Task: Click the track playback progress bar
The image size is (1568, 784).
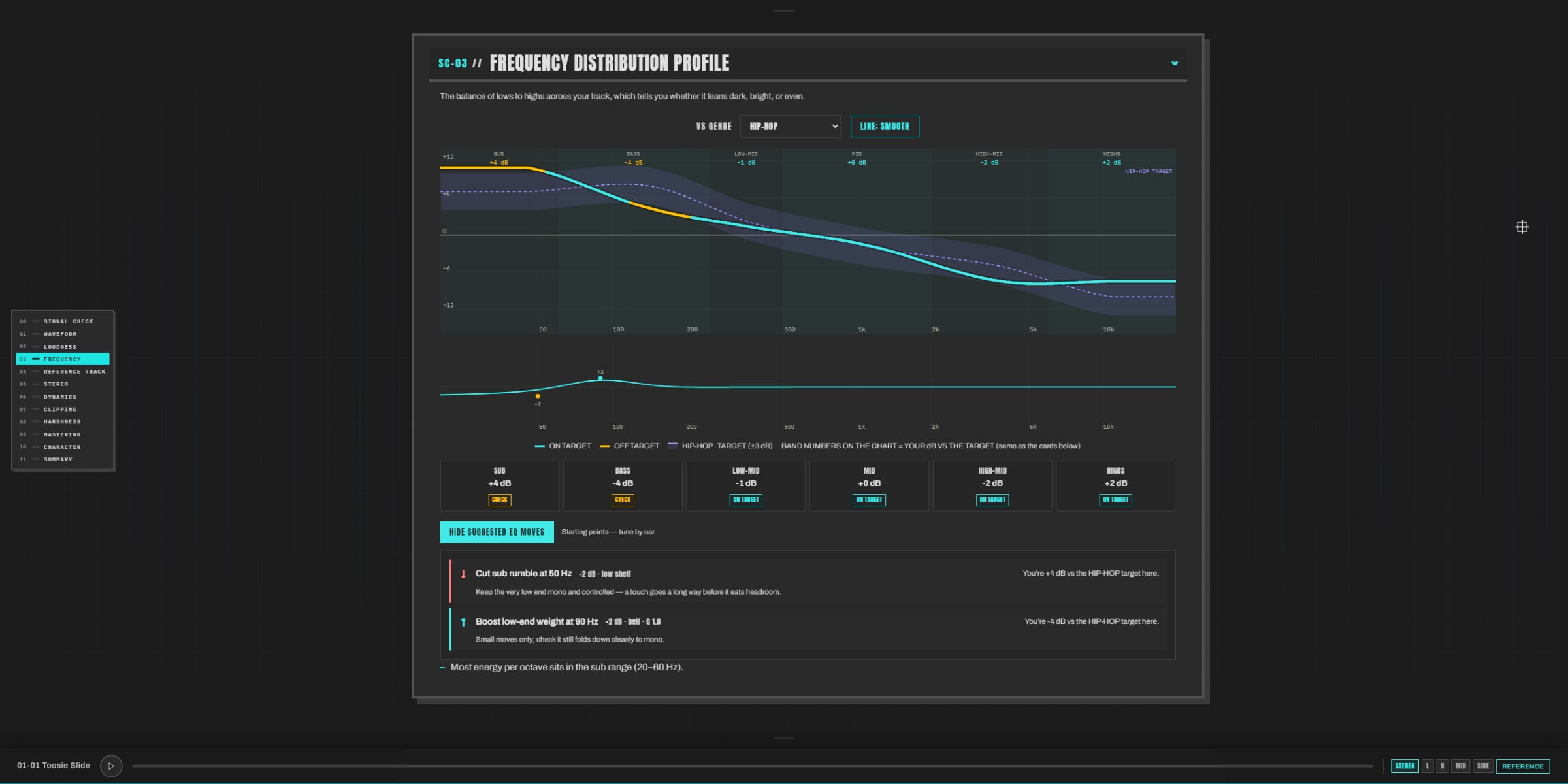Action: 753,766
